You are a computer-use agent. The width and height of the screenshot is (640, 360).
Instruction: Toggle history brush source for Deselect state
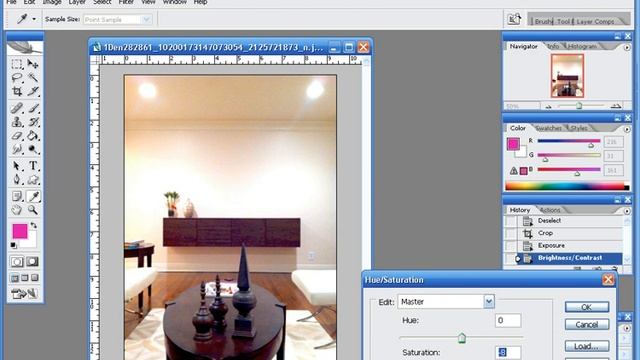pos(511,221)
